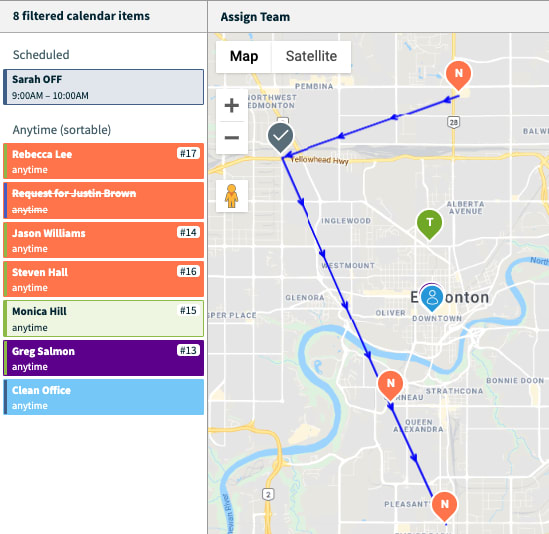Click the 8 filtered calendar items heading
The image size is (549, 534).
click(81, 16)
